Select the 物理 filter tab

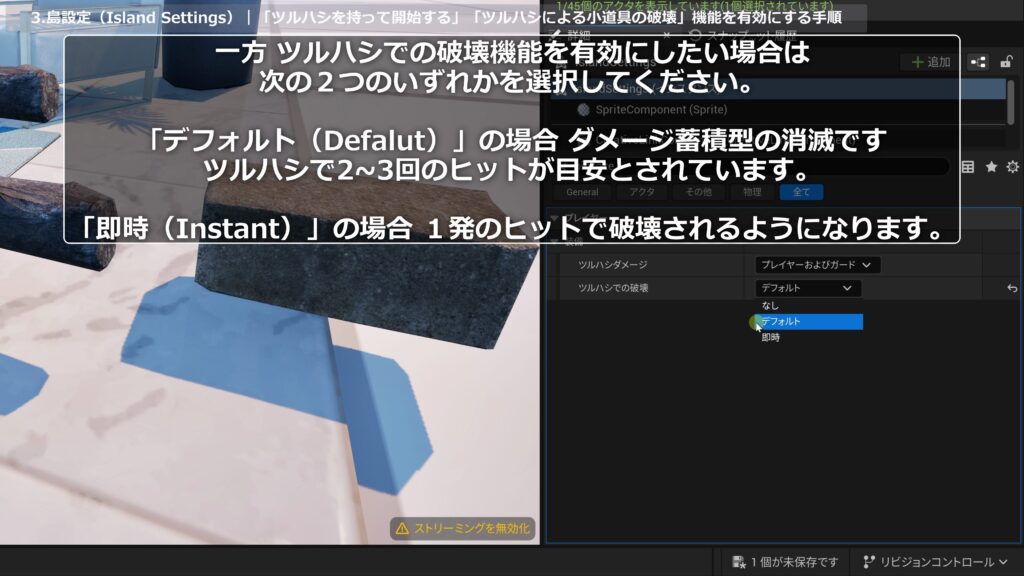(x=752, y=192)
